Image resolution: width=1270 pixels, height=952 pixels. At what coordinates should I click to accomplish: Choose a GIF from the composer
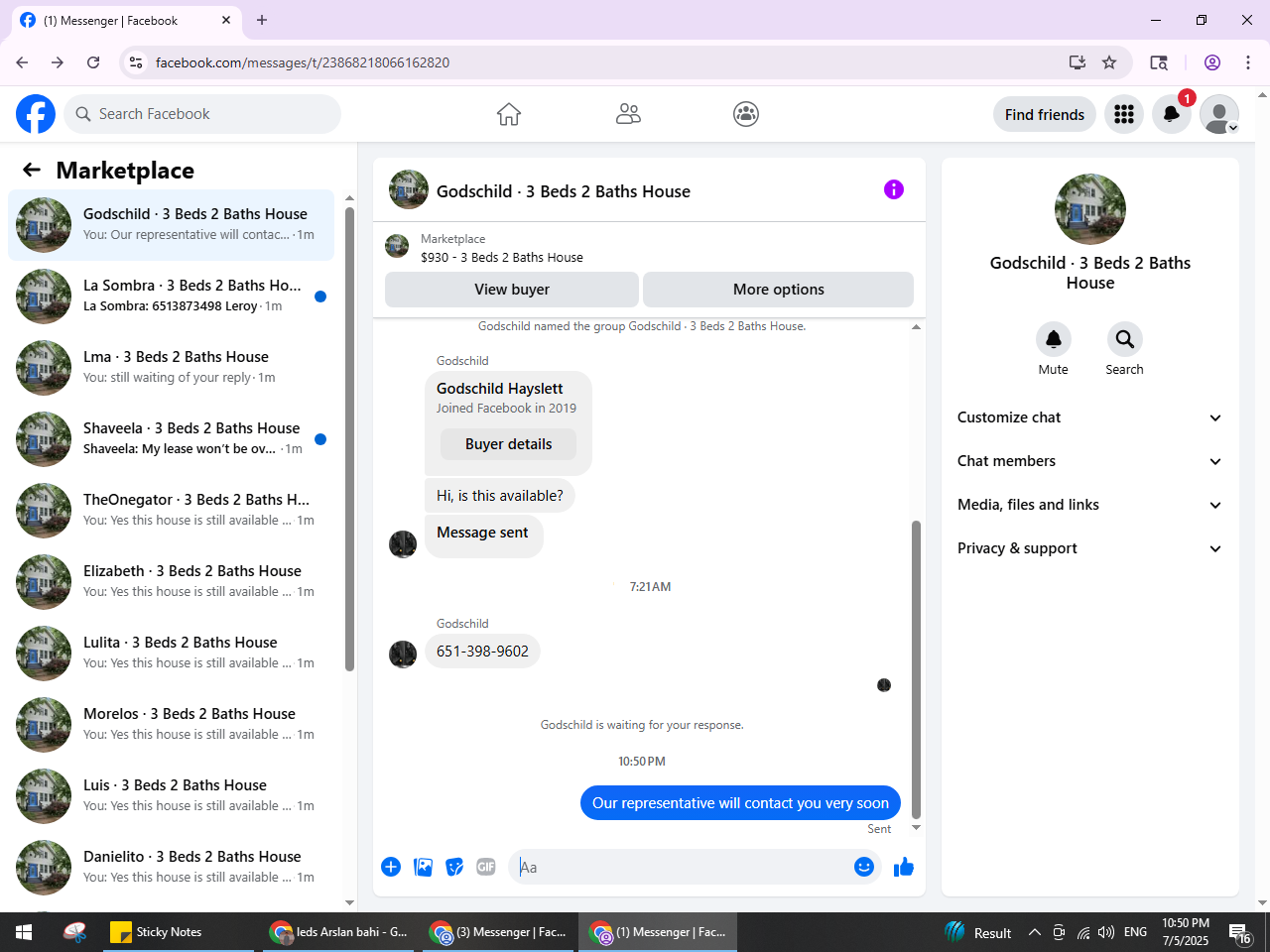tap(486, 867)
